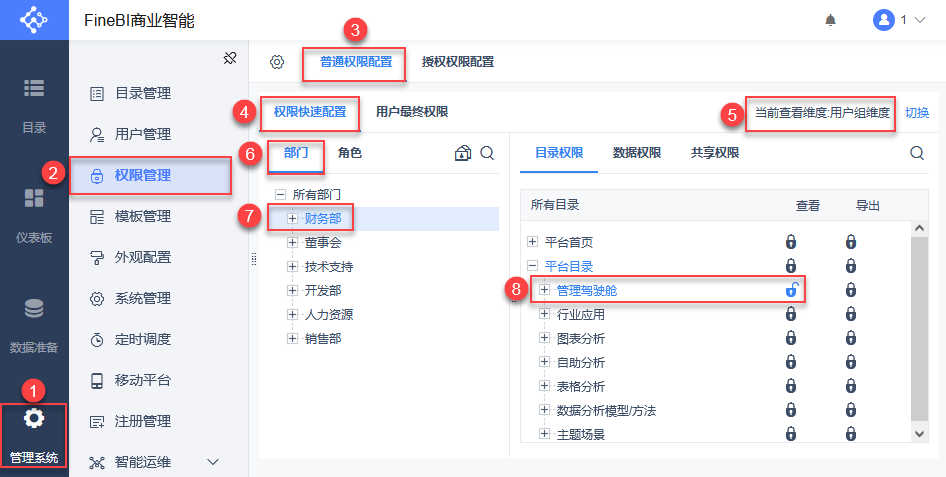Click the gear icon beside 普通权限配置

coord(277,62)
